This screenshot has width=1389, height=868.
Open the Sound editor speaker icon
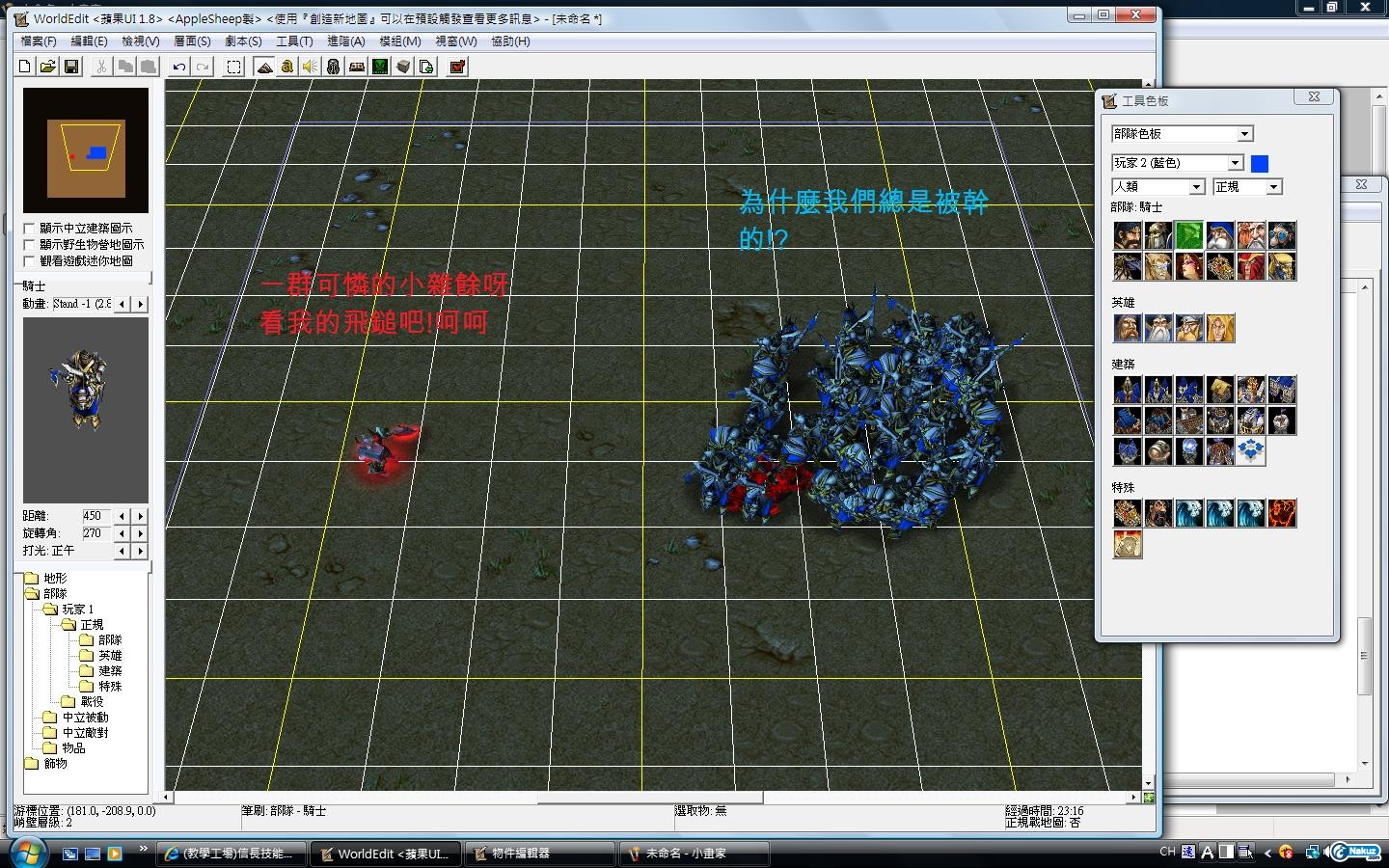click(310, 67)
